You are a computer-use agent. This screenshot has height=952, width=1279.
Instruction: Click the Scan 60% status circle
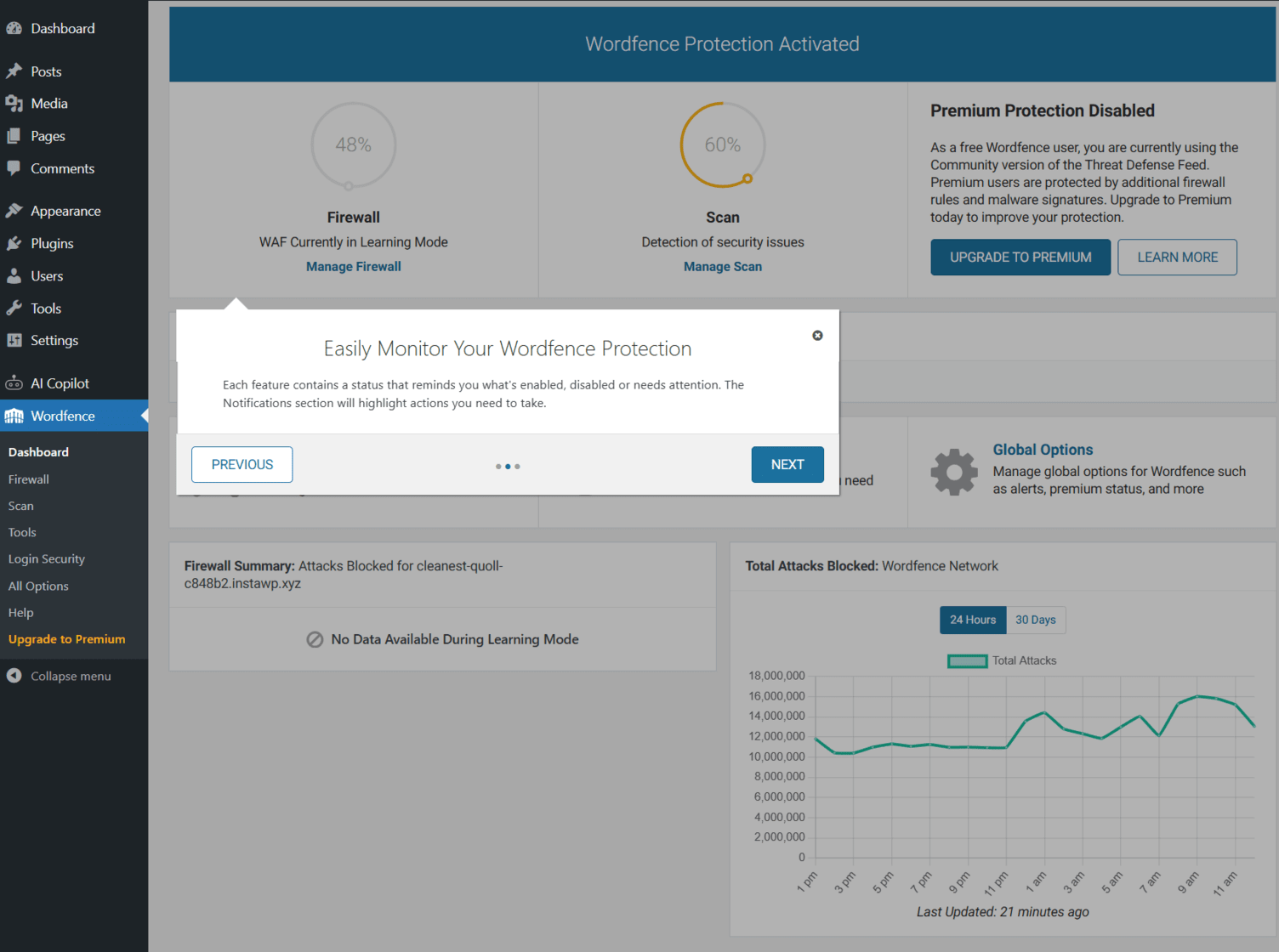pos(723,145)
